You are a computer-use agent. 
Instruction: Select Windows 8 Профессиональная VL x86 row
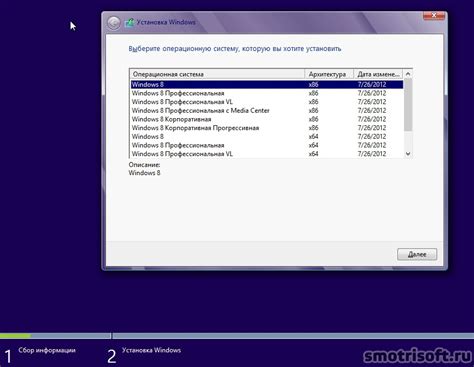[x=267, y=102]
